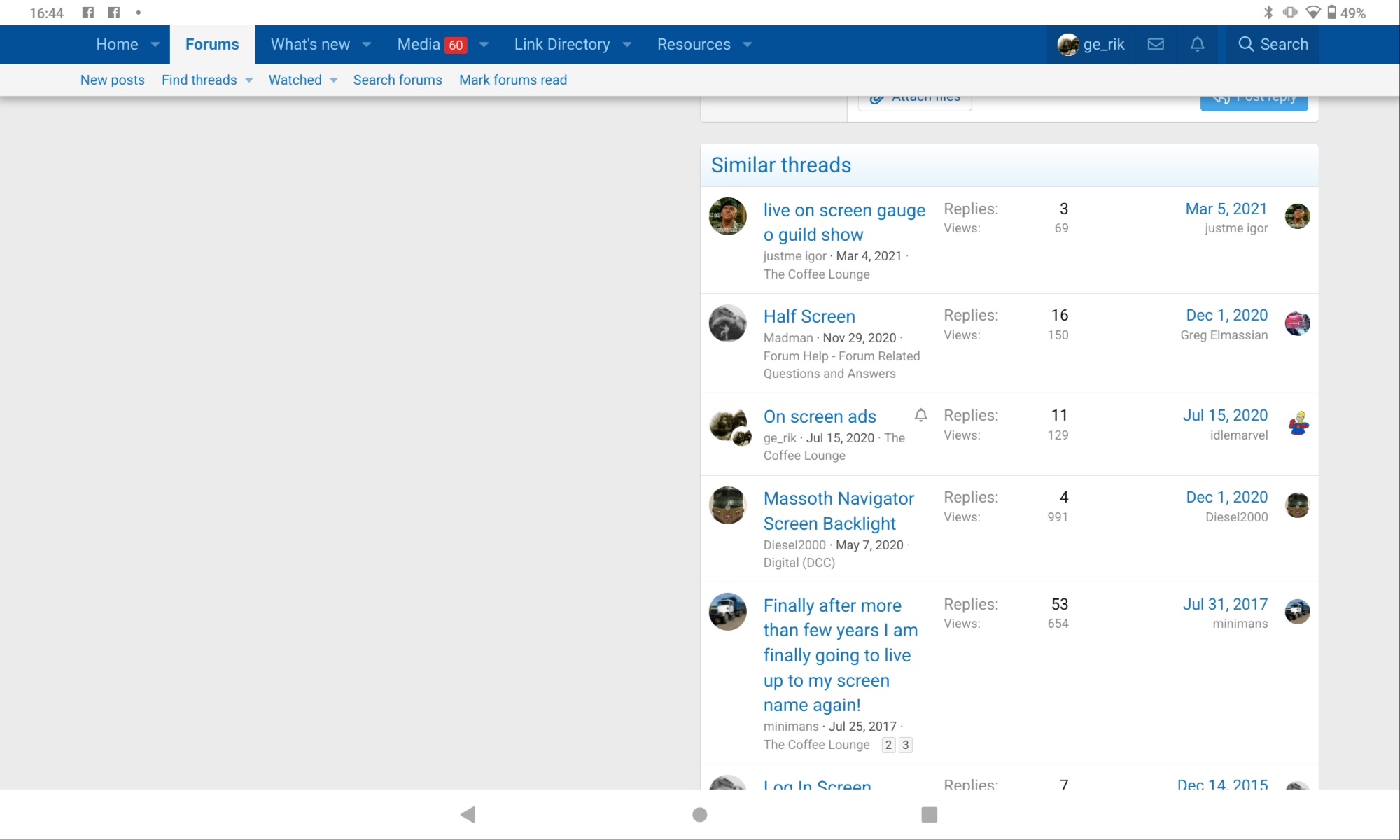
Task: Expand the Home menu dropdown arrow
Action: click(155, 44)
